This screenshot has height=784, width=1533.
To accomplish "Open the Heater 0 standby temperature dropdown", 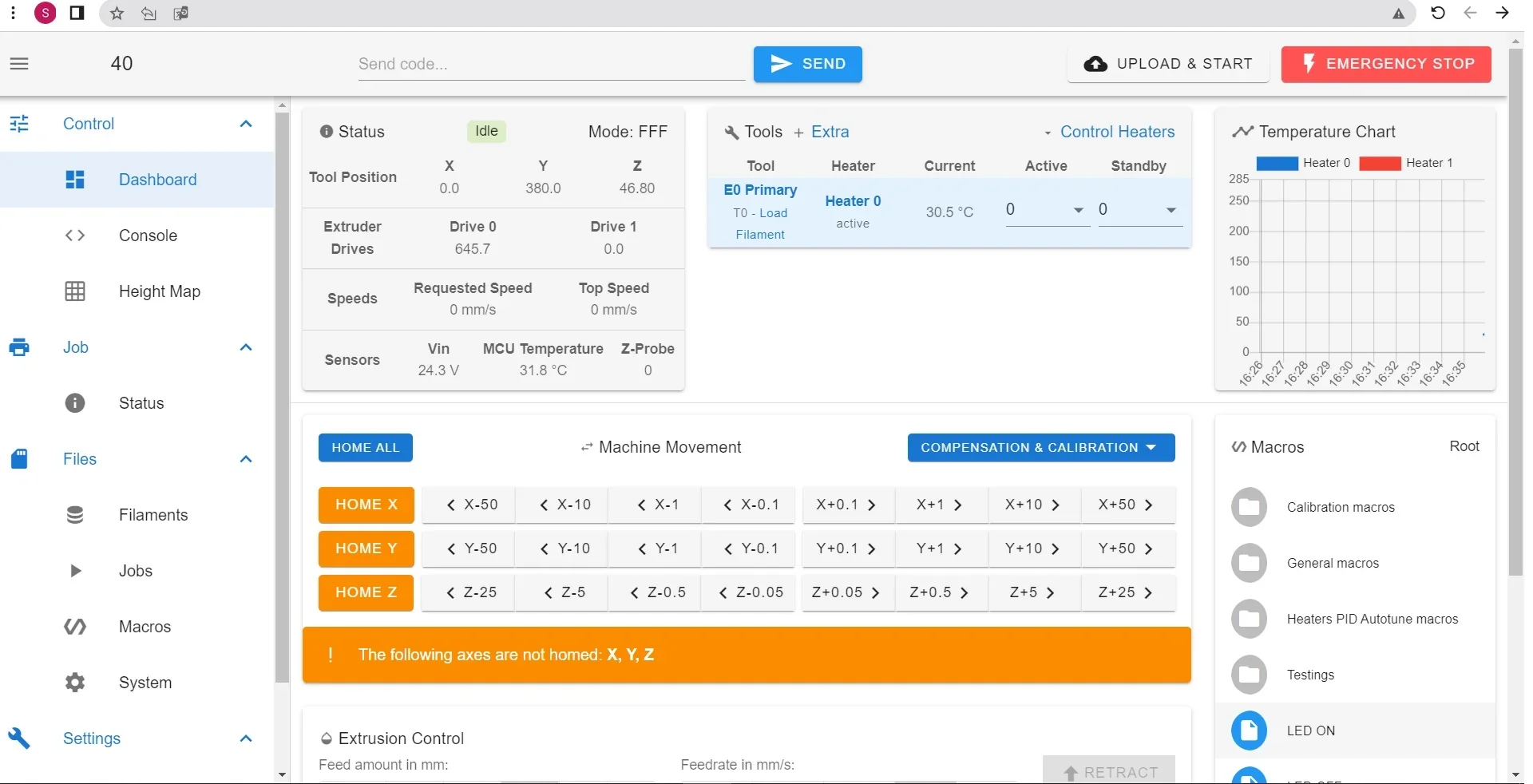I will coord(1171,211).
